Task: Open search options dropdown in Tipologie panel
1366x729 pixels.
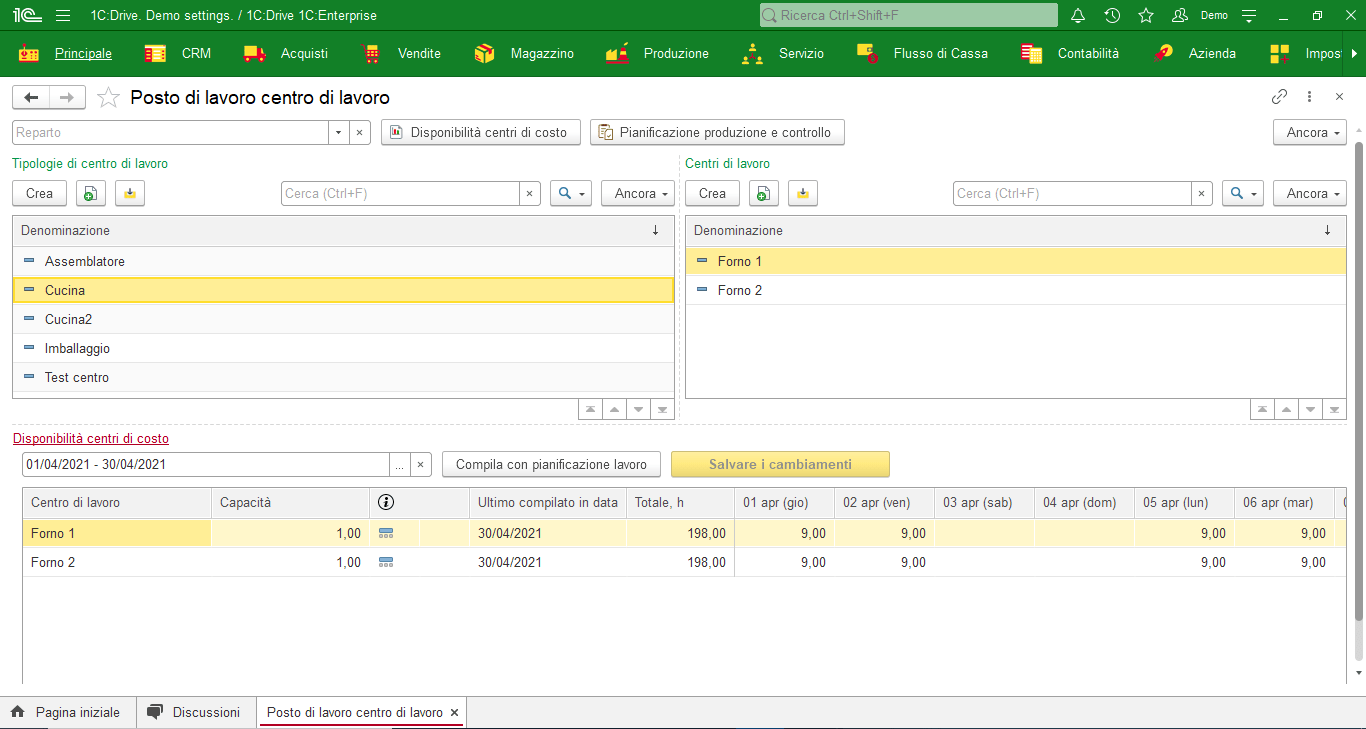Action: [571, 194]
